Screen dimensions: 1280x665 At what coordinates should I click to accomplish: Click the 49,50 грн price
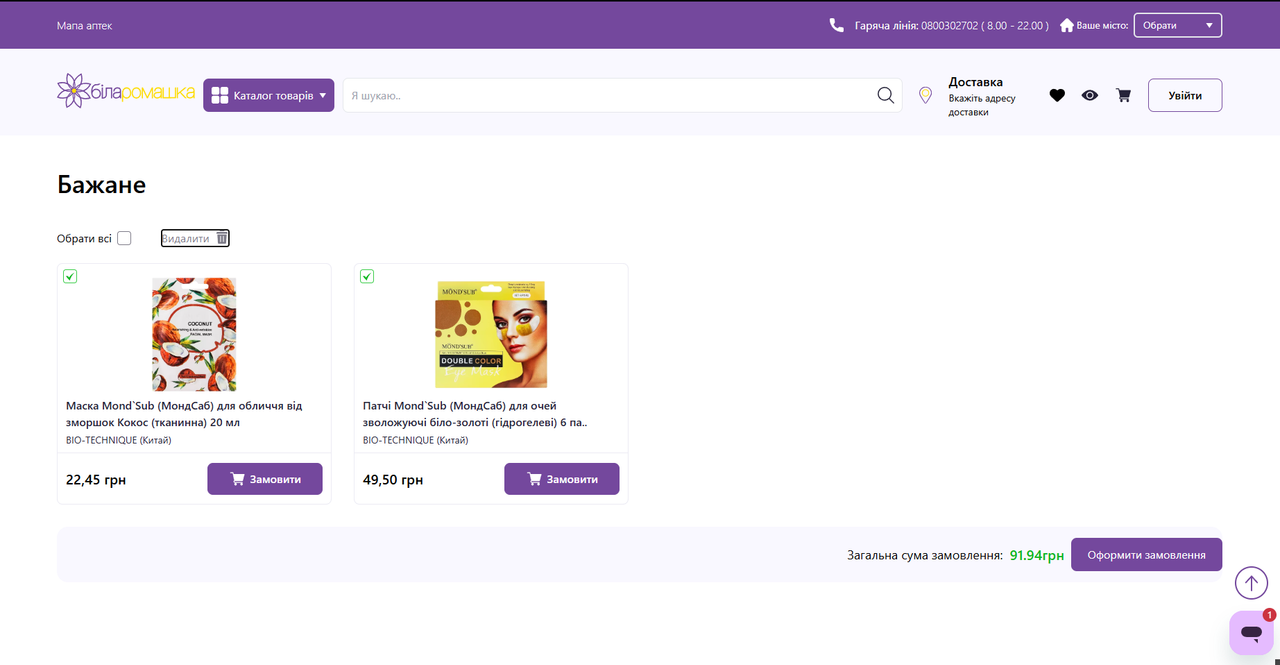coord(393,480)
